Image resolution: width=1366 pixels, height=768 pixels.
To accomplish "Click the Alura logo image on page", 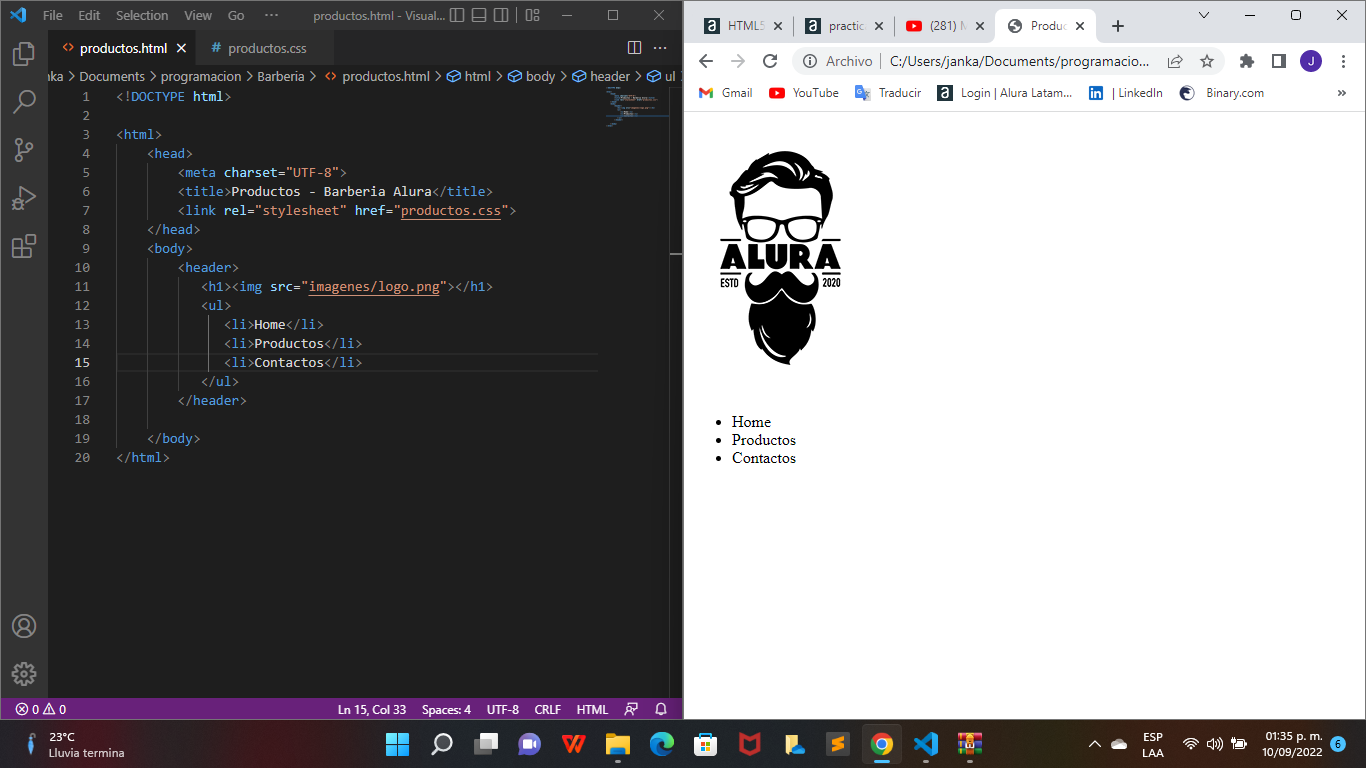I will (x=780, y=258).
